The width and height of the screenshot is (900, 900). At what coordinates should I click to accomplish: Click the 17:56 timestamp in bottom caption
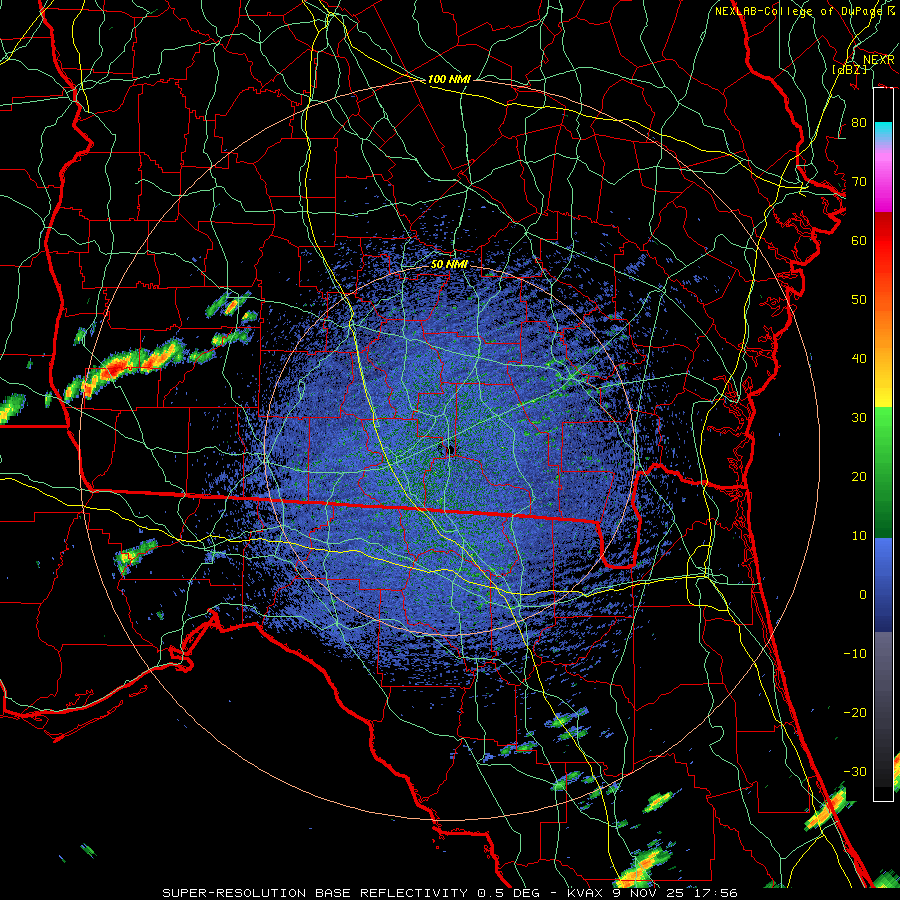(714, 893)
